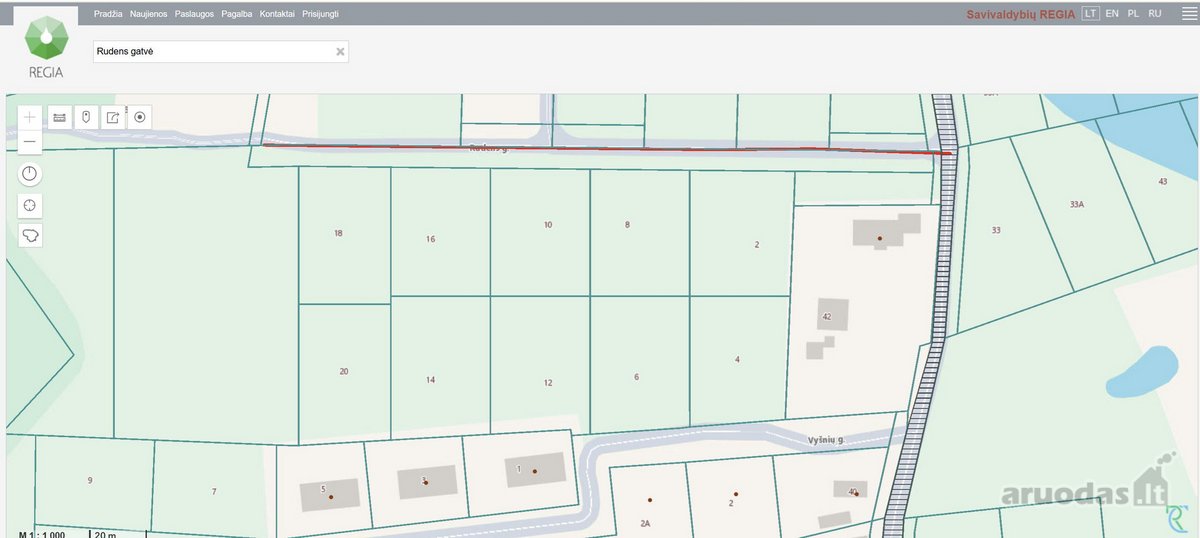Open the share map link tool
This screenshot has width=1200, height=538.
[x=113, y=117]
